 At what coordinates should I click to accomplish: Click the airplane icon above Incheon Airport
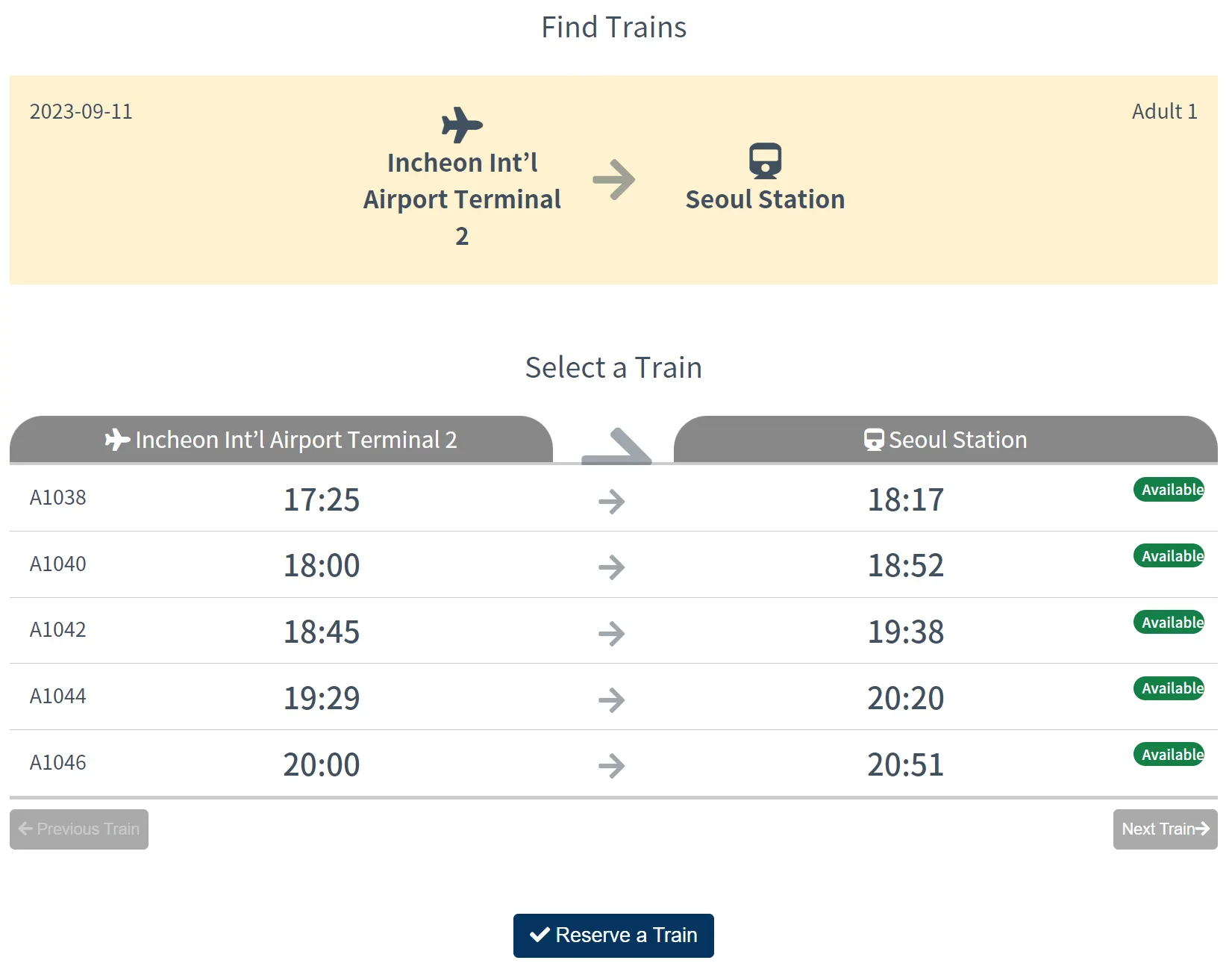point(462,125)
